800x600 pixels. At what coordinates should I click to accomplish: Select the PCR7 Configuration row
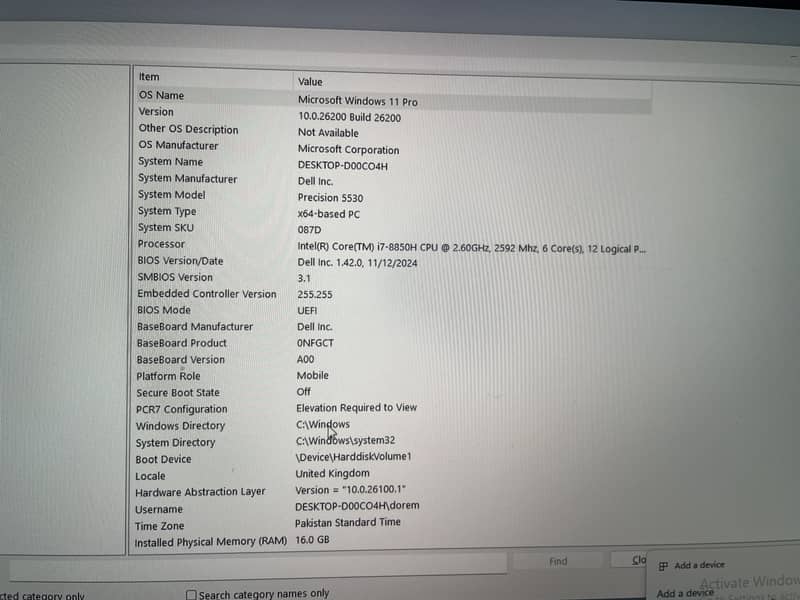[182, 409]
